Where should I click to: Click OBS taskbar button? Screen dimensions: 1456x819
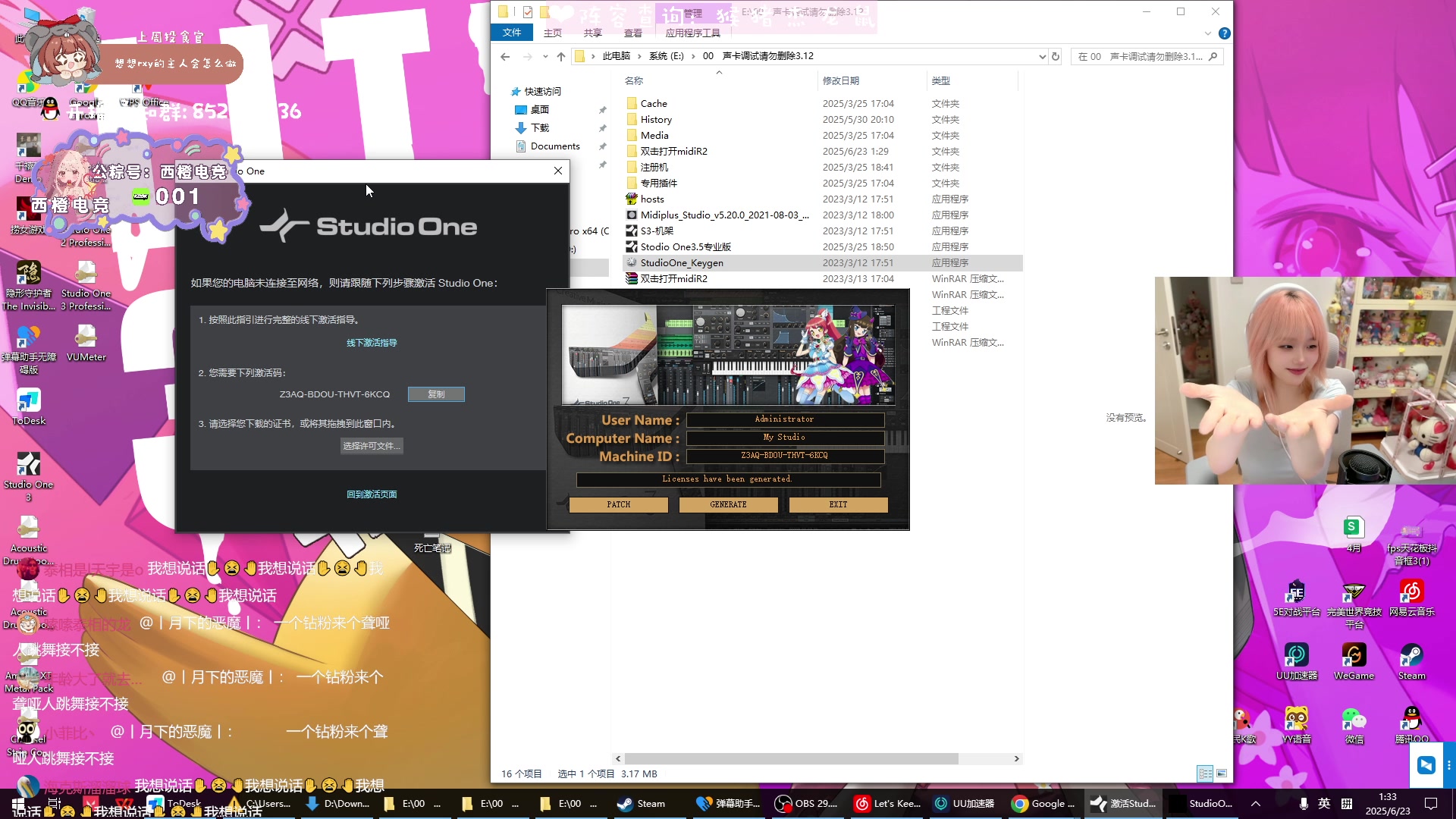point(807,804)
